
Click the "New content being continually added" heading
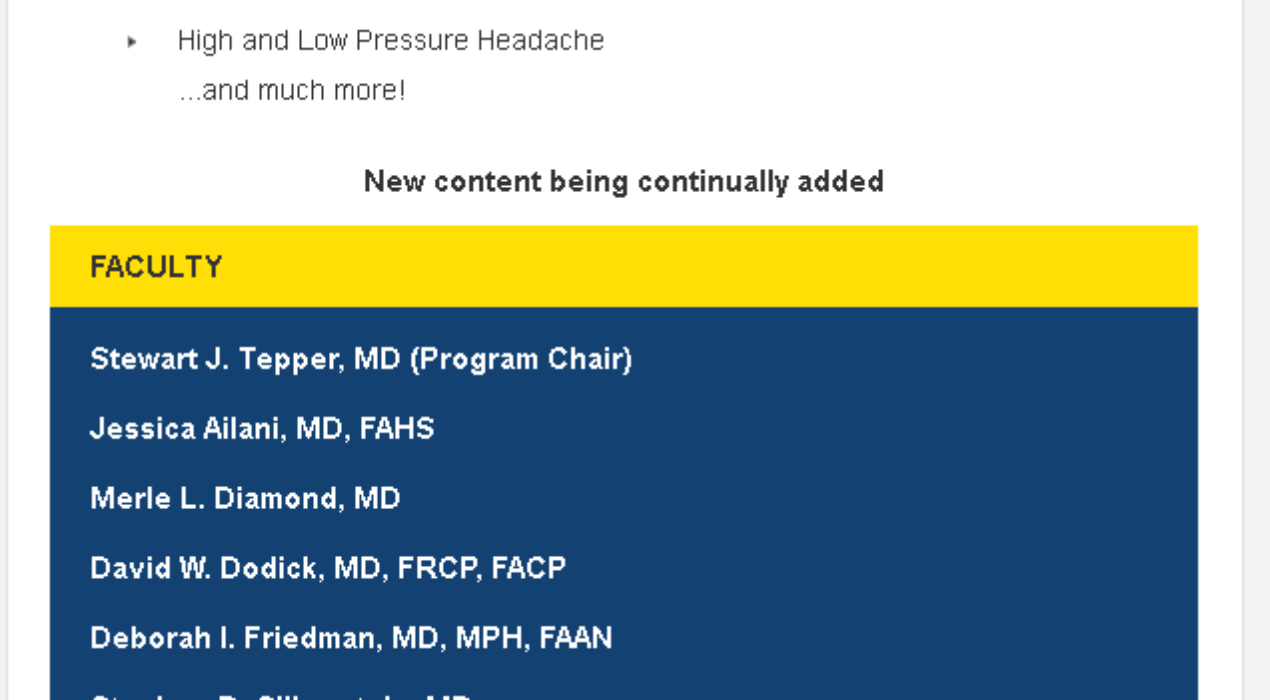[x=623, y=181]
